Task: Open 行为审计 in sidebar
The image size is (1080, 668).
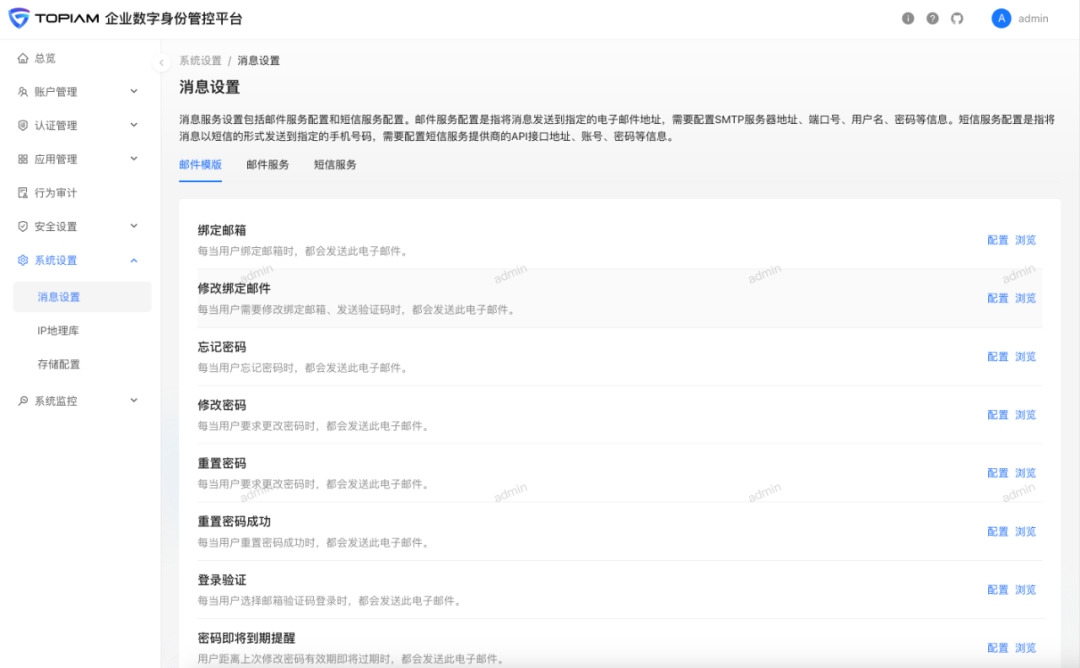Action: (55, 193)
